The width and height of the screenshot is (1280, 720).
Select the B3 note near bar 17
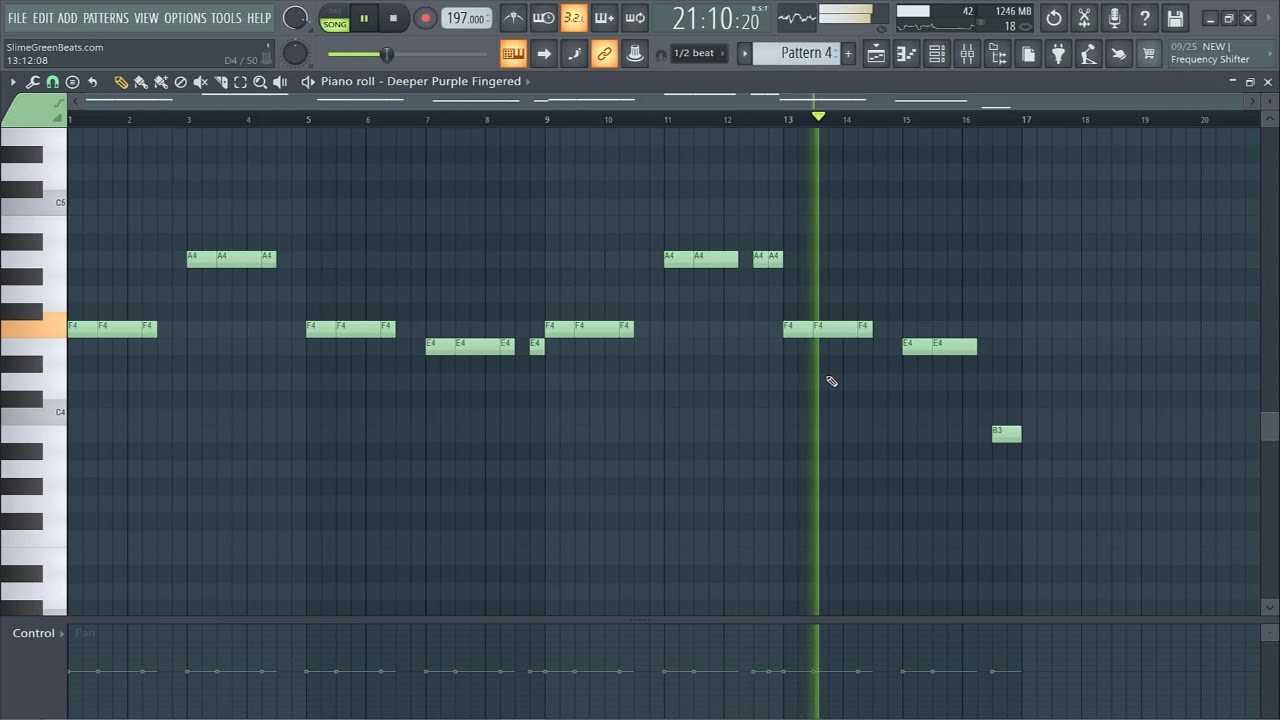[1006, 433]
